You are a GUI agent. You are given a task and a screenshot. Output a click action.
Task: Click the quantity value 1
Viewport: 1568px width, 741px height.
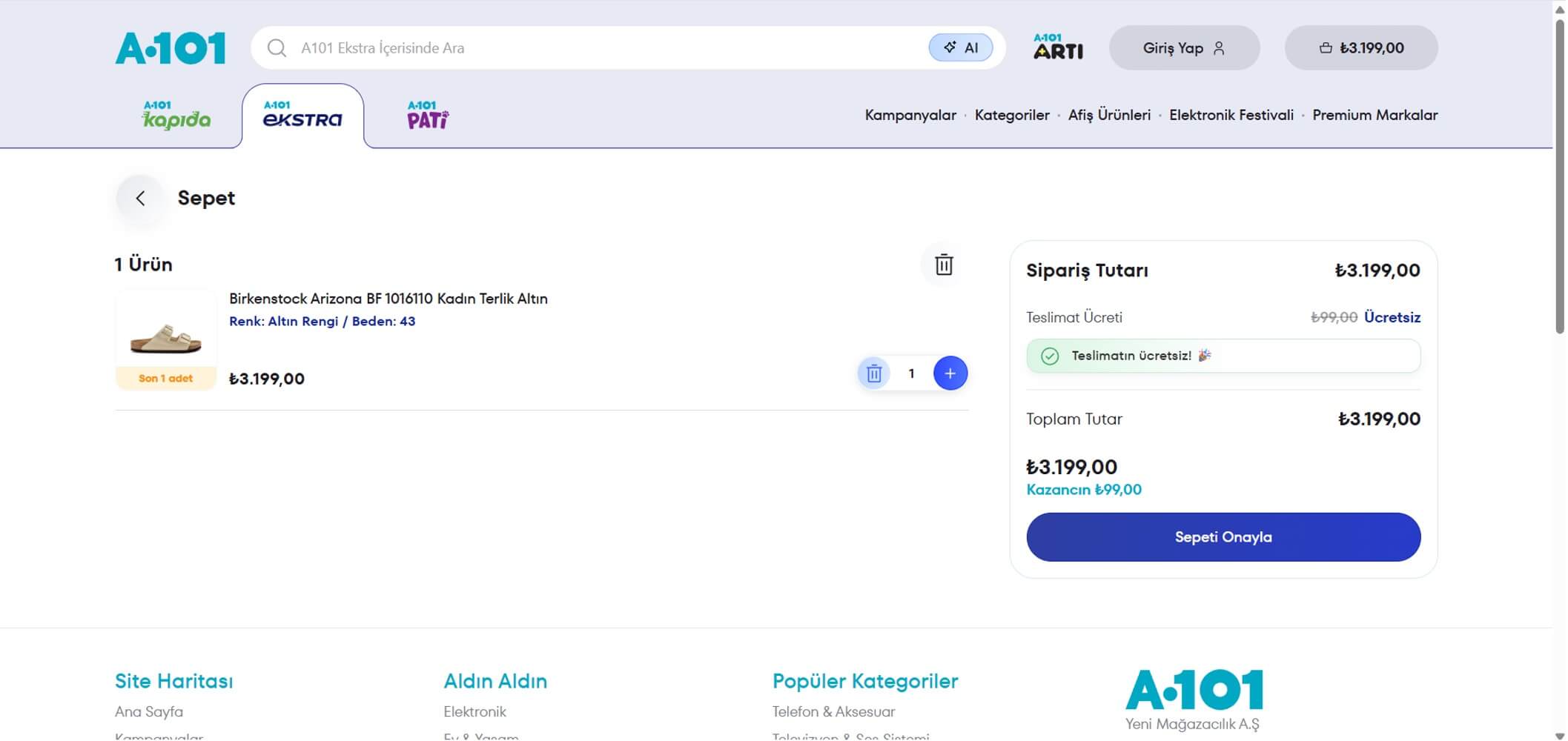tap(911, 373)
